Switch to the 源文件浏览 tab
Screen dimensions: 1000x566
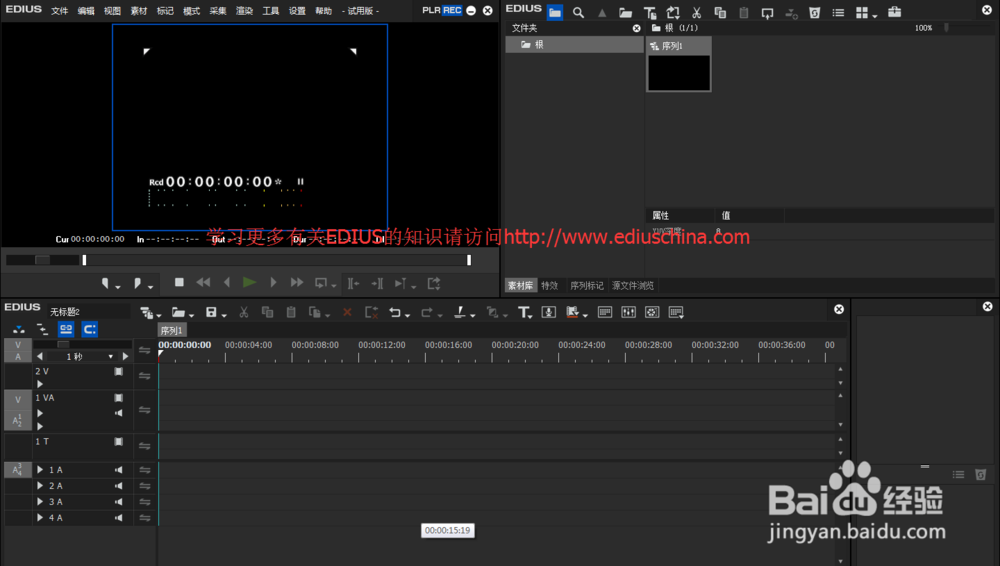pyautogui.click(x=633, y=285)
